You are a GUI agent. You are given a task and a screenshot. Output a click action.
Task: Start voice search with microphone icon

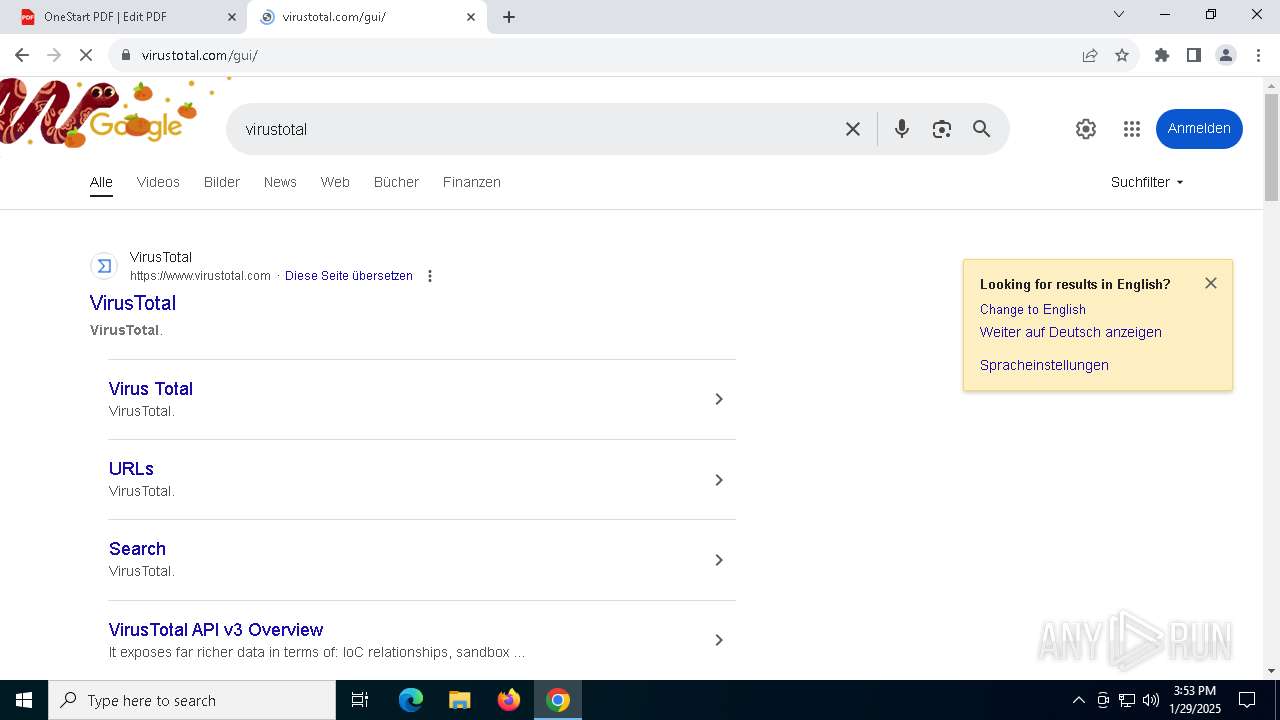(902, 129)
